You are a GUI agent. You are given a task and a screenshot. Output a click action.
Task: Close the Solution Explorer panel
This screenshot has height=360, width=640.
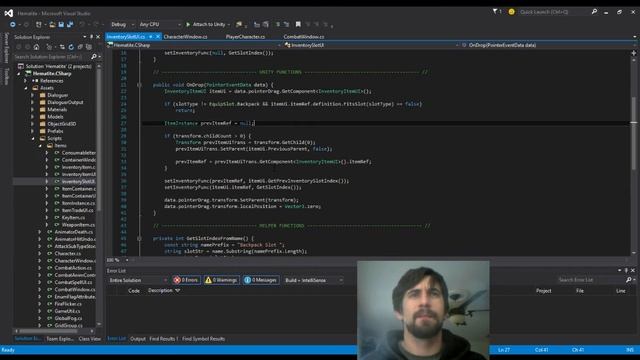[x=98, y=37]
